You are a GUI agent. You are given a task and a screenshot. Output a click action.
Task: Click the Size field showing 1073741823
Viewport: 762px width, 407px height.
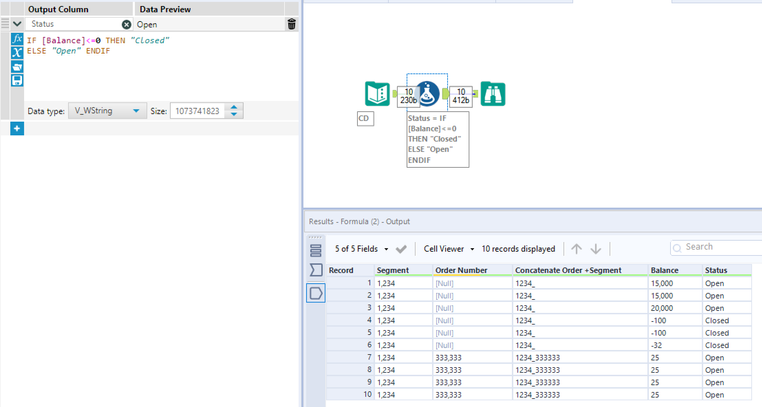point(197,111)
